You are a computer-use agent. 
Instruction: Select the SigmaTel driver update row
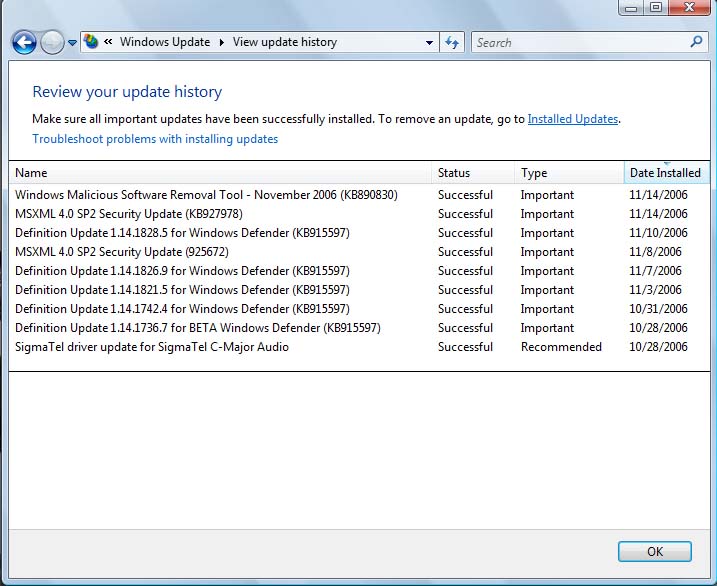coord(152,347)
